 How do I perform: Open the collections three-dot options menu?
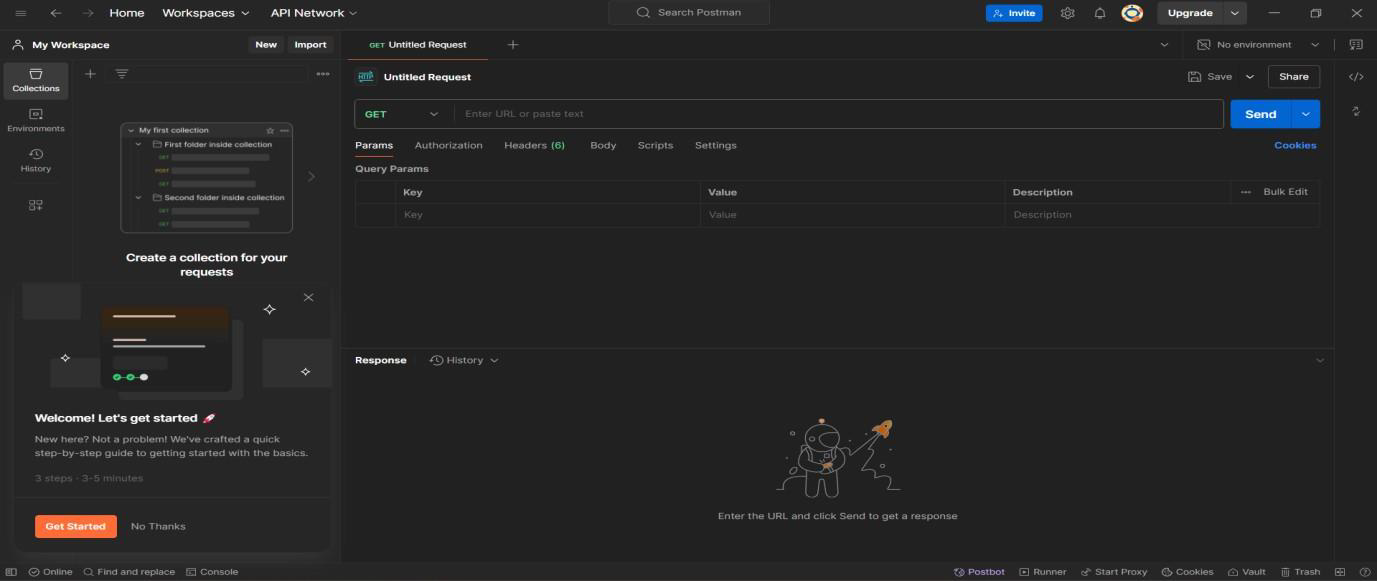click(323, 74)
